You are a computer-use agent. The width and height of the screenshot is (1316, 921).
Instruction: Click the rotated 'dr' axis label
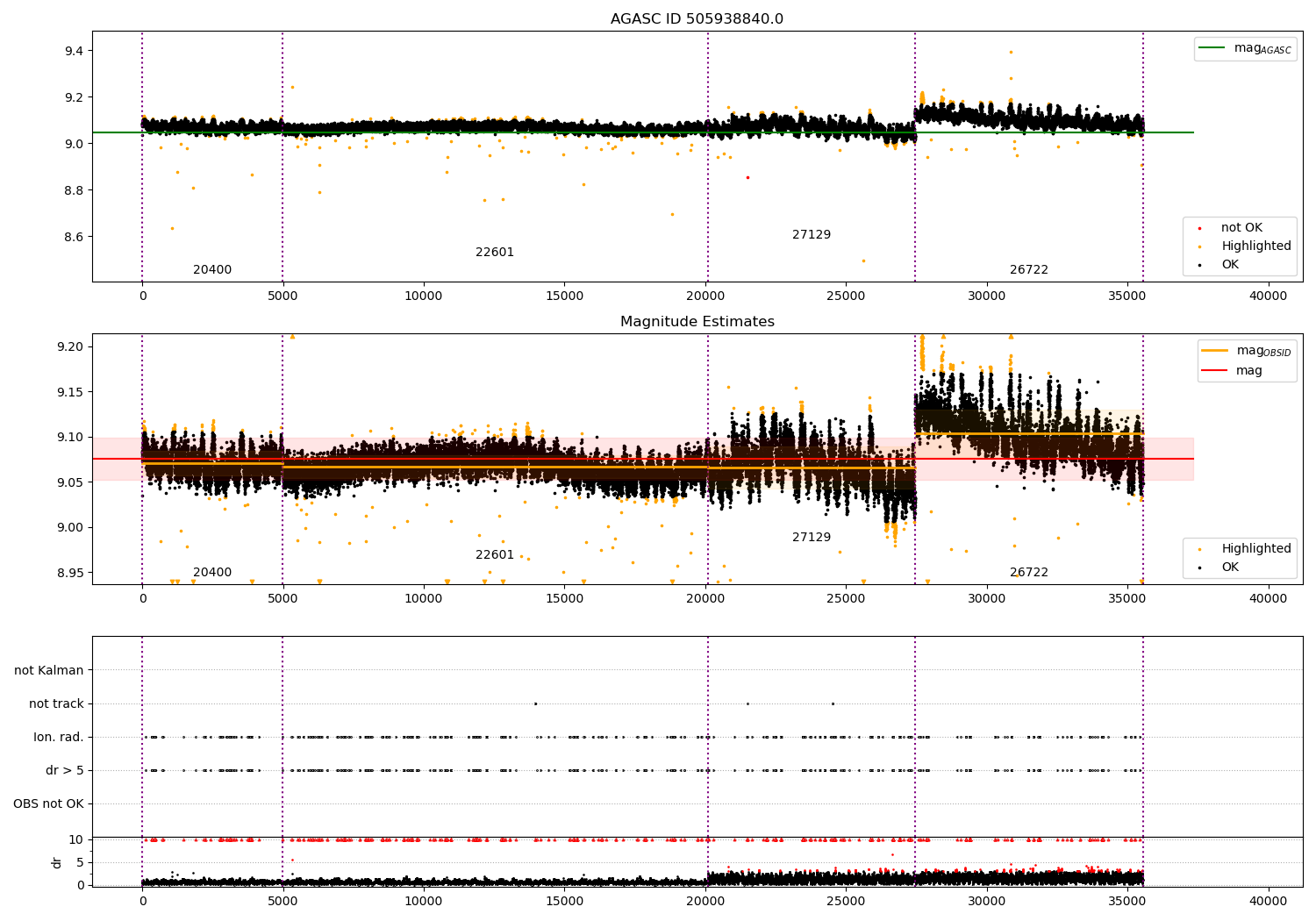[57, 862]
